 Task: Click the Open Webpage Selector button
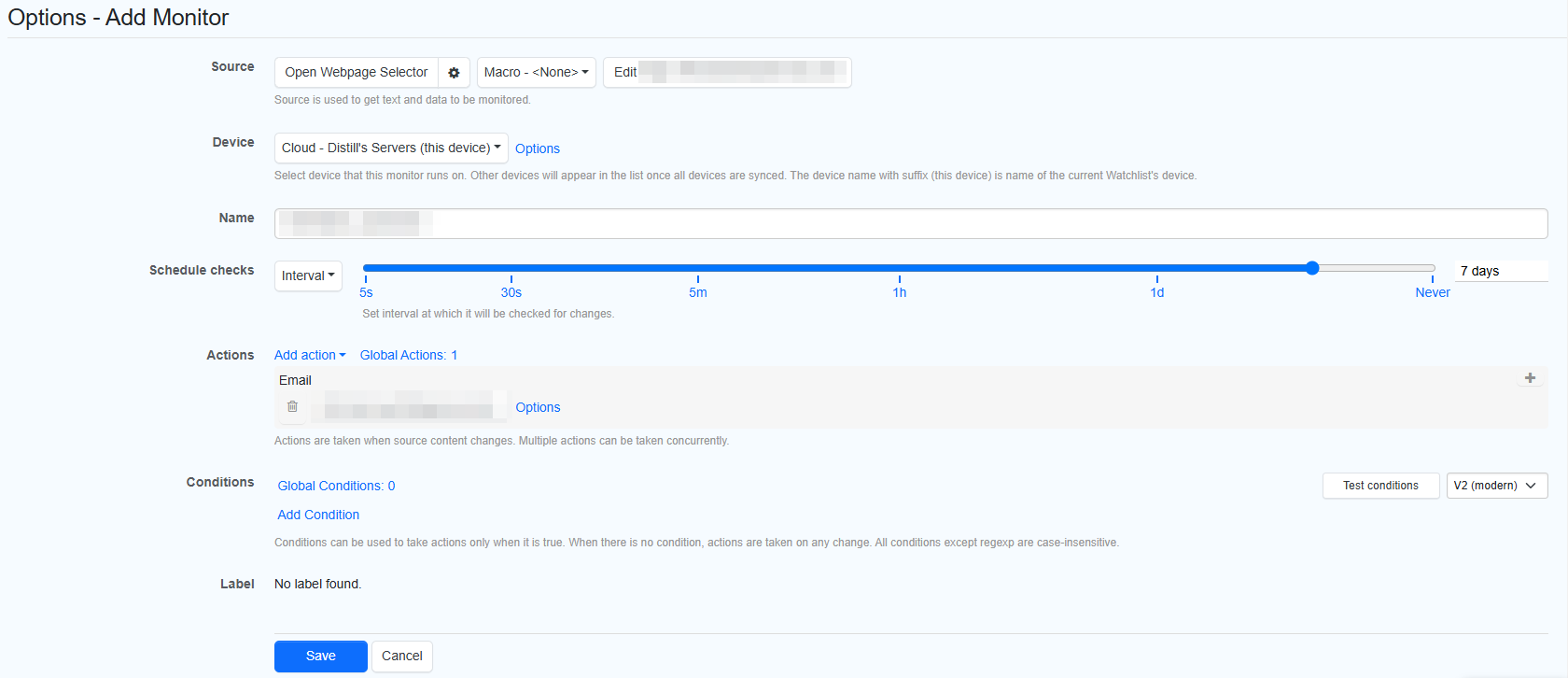point(357,73)
